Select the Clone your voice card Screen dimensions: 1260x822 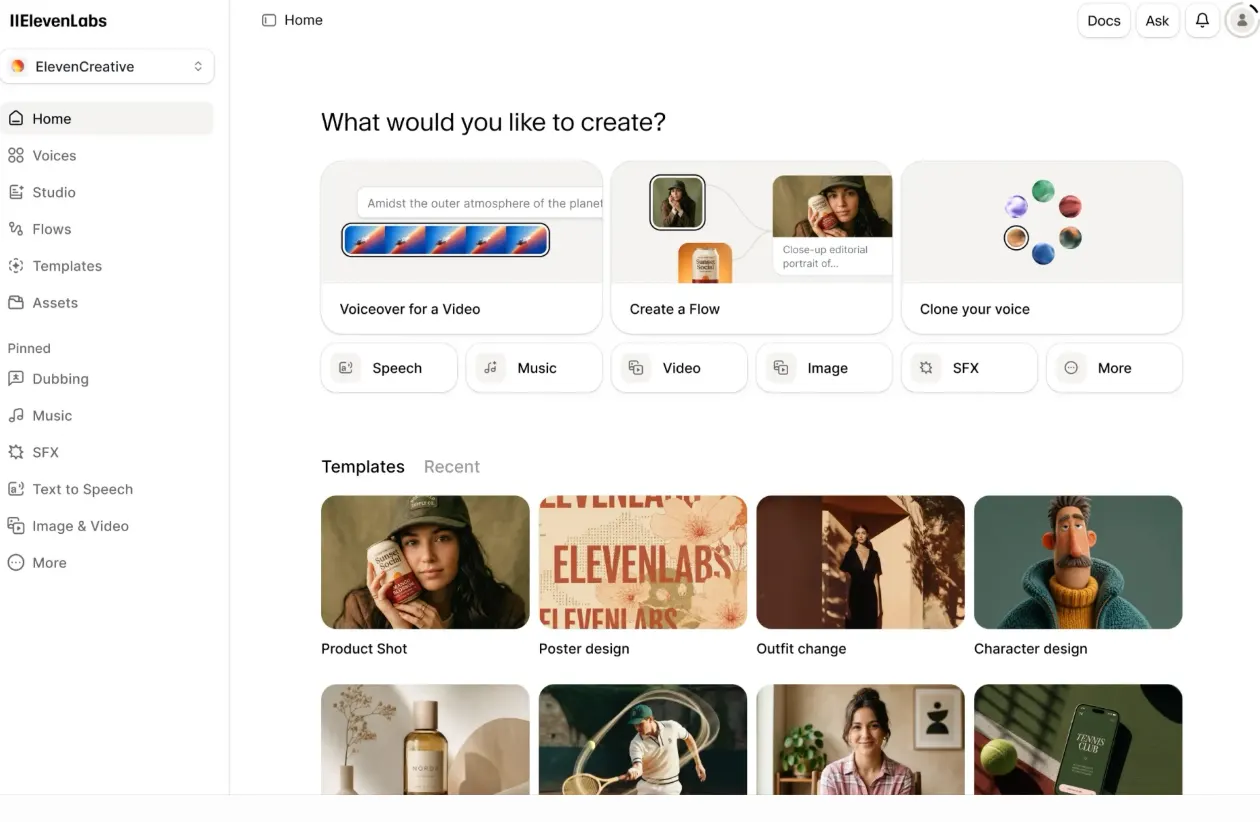click(1042, 247)
